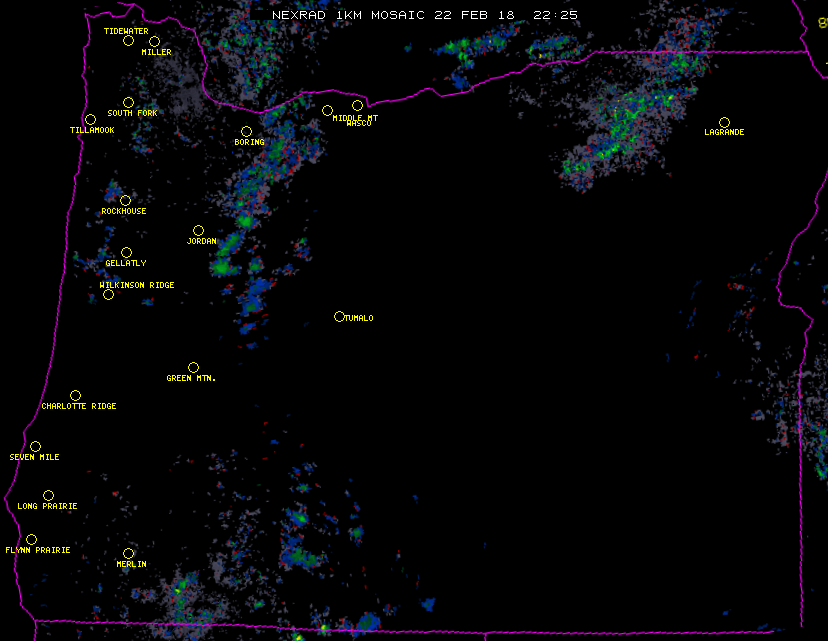Select the Charlotte Ridge station marker

[75, 395]
